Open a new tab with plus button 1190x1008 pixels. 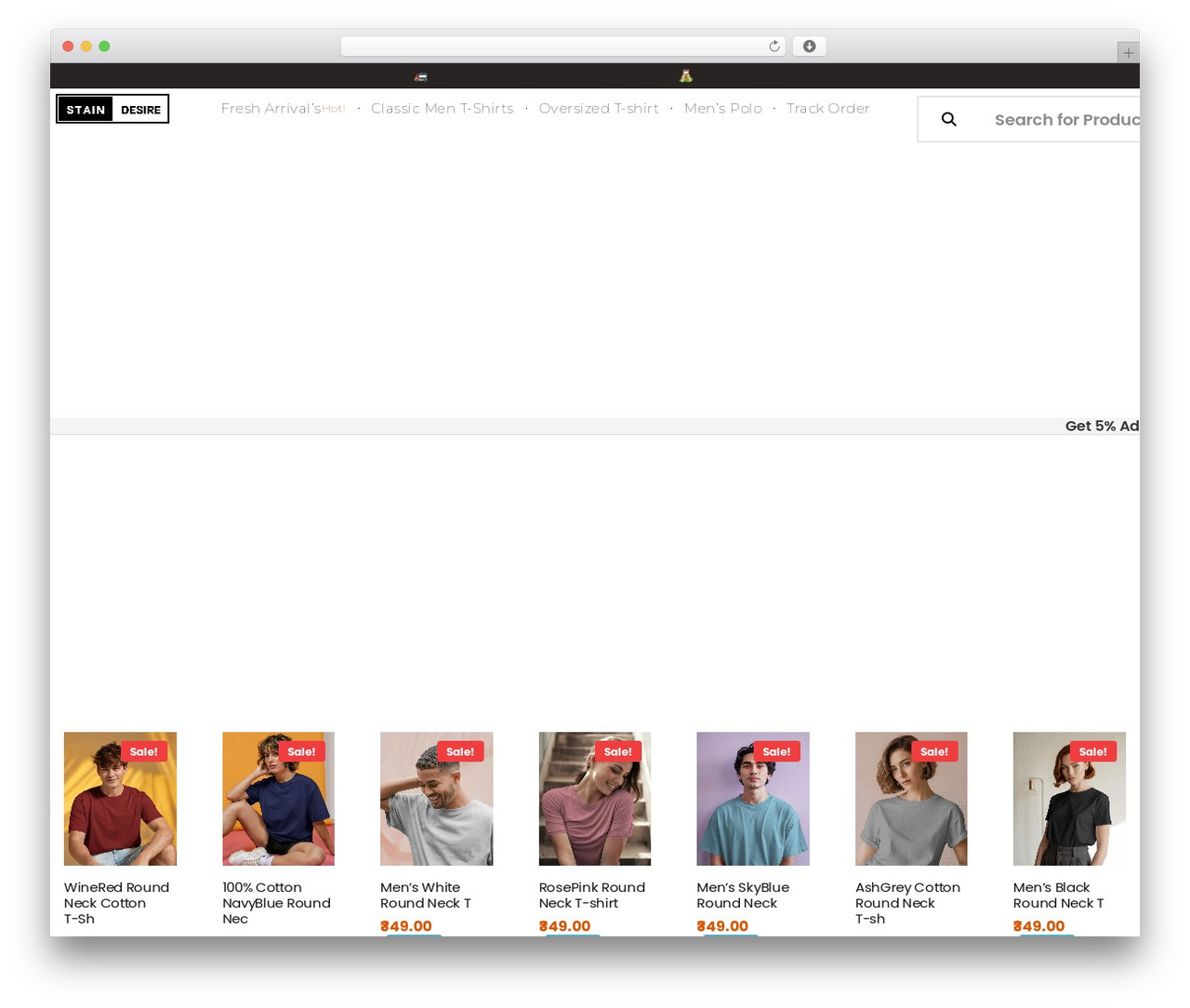click(x=1128, y=53)
